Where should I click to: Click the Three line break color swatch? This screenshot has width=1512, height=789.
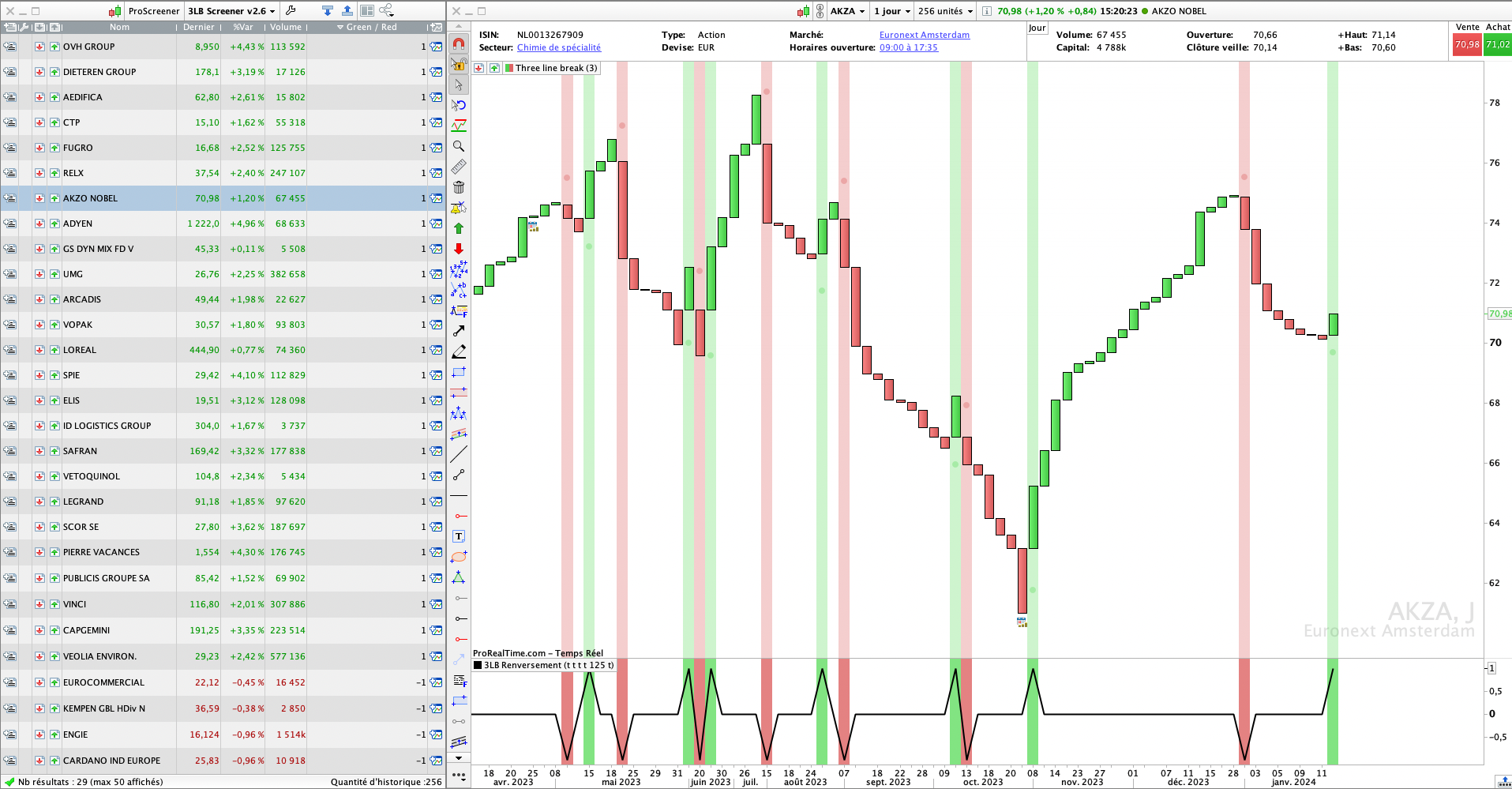click(509, 68)
